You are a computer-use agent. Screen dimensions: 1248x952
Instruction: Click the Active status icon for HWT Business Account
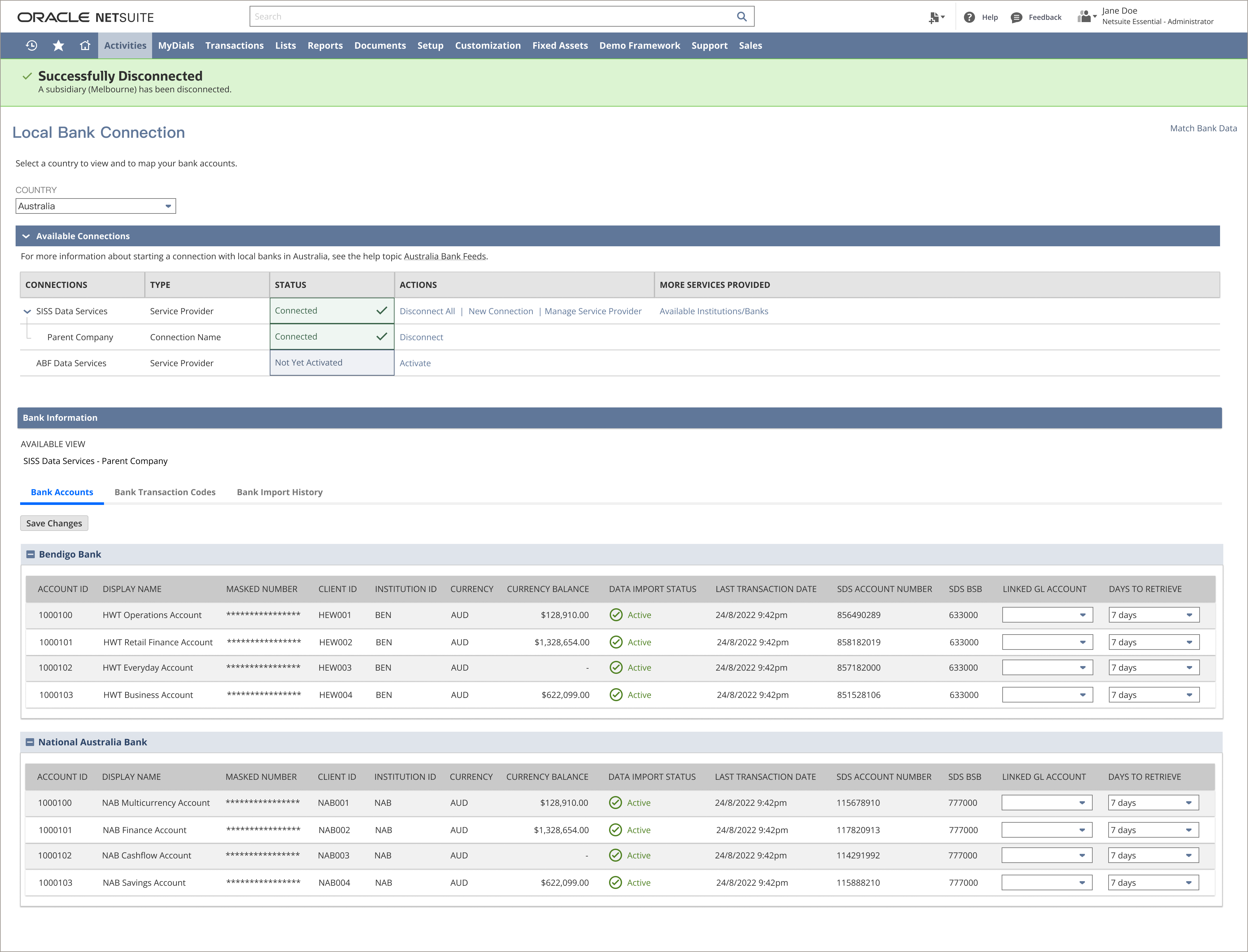point(616,695)
